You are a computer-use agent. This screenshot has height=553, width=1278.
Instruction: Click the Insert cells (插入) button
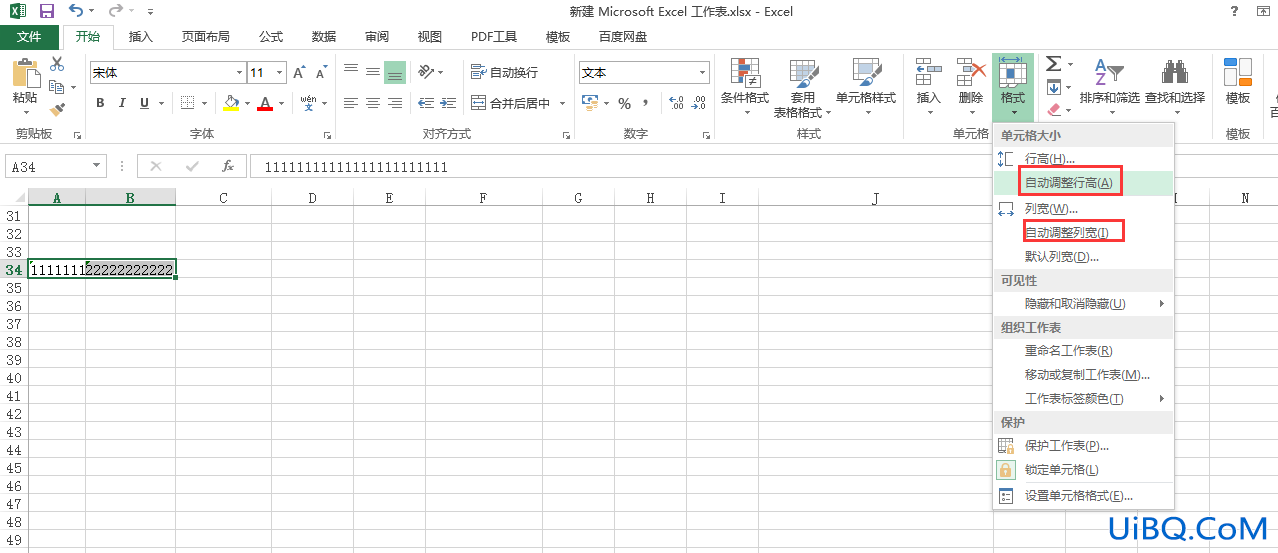coord(929,88)
